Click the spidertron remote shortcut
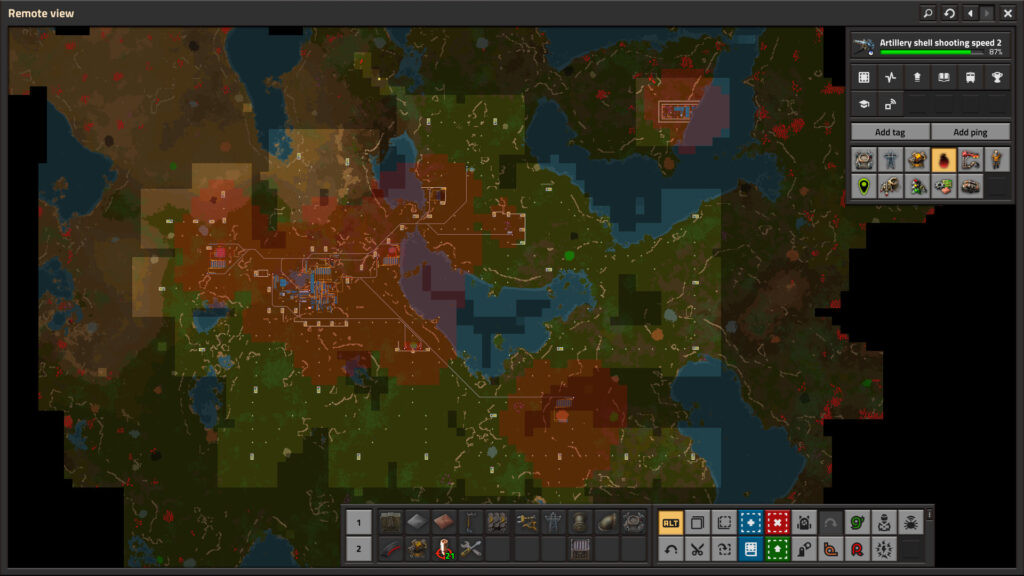The image size is (1024, 576). coord(910,522)
